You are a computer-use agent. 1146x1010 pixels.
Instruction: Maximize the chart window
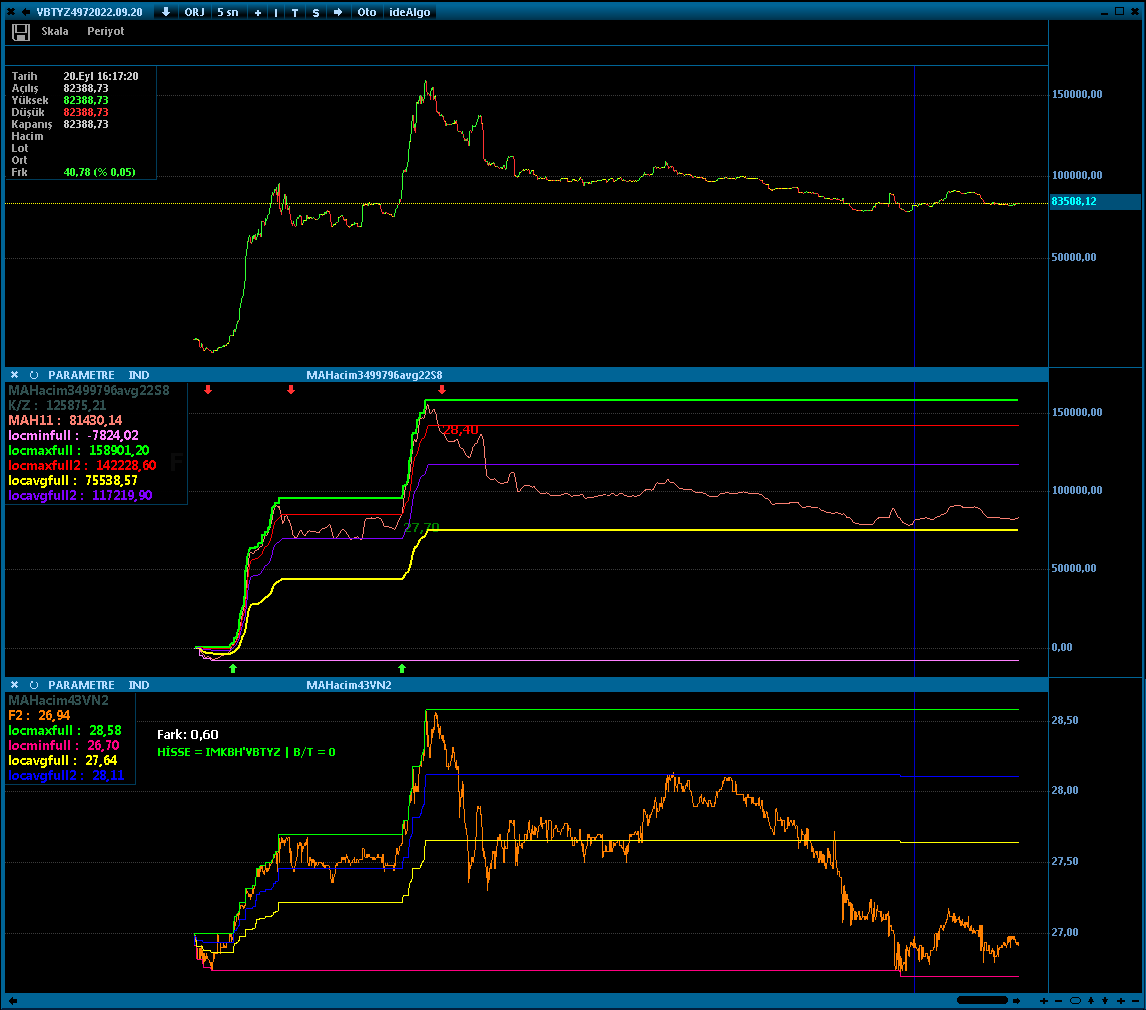pyautogui.click(x=1119, y=11)
